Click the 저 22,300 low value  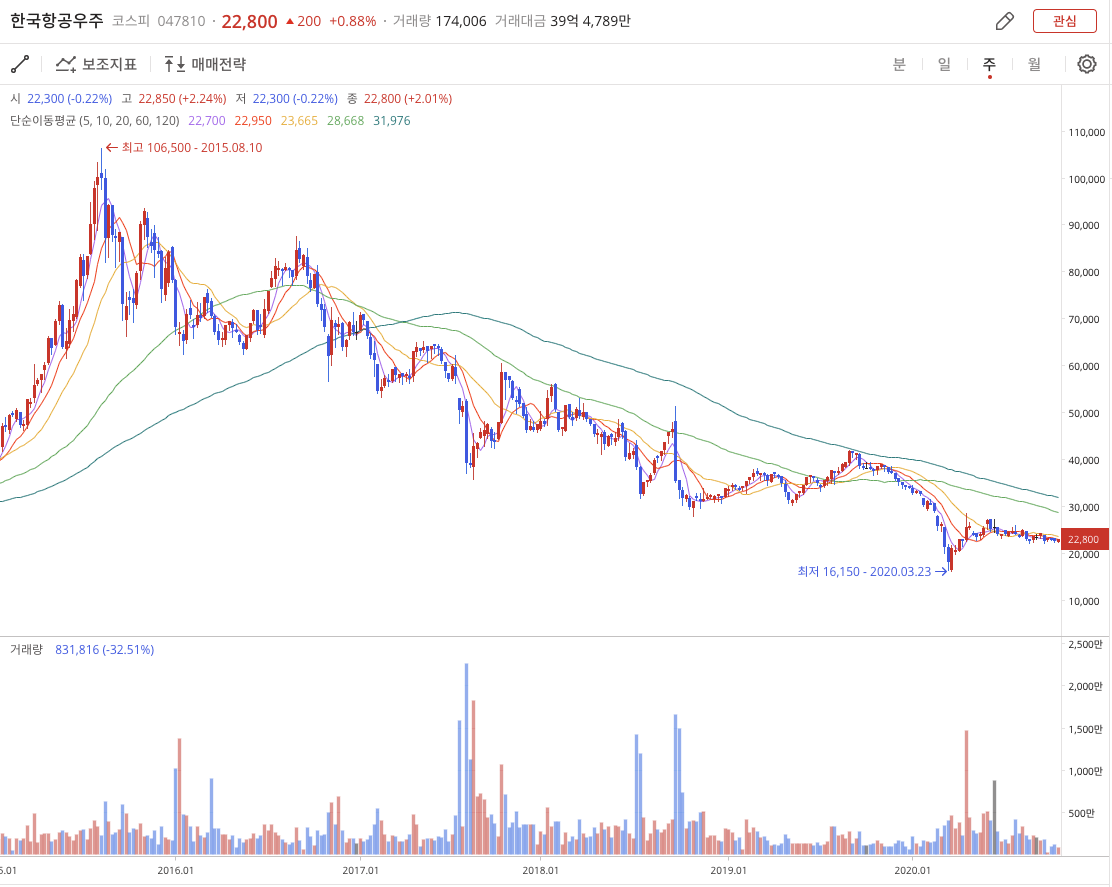point(287,99)
